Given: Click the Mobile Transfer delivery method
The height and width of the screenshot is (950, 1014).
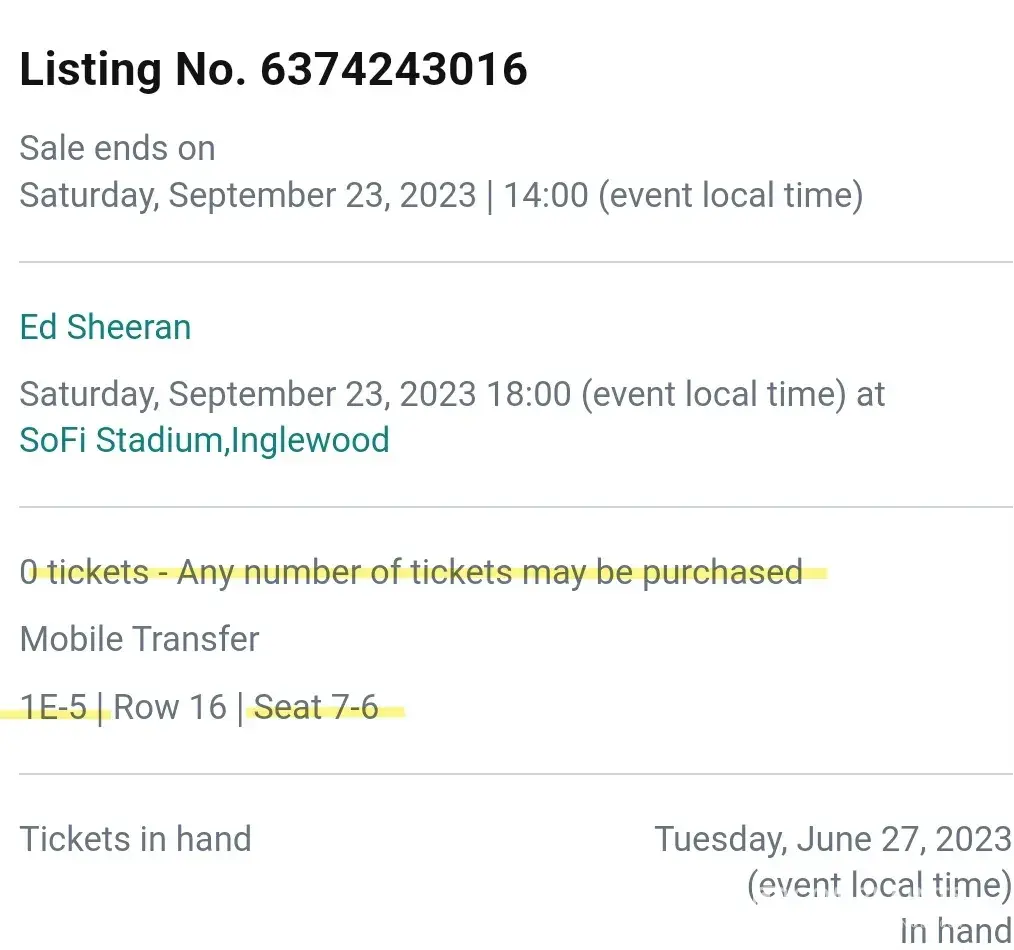Looking at the screenshot, I should [139, 639].
